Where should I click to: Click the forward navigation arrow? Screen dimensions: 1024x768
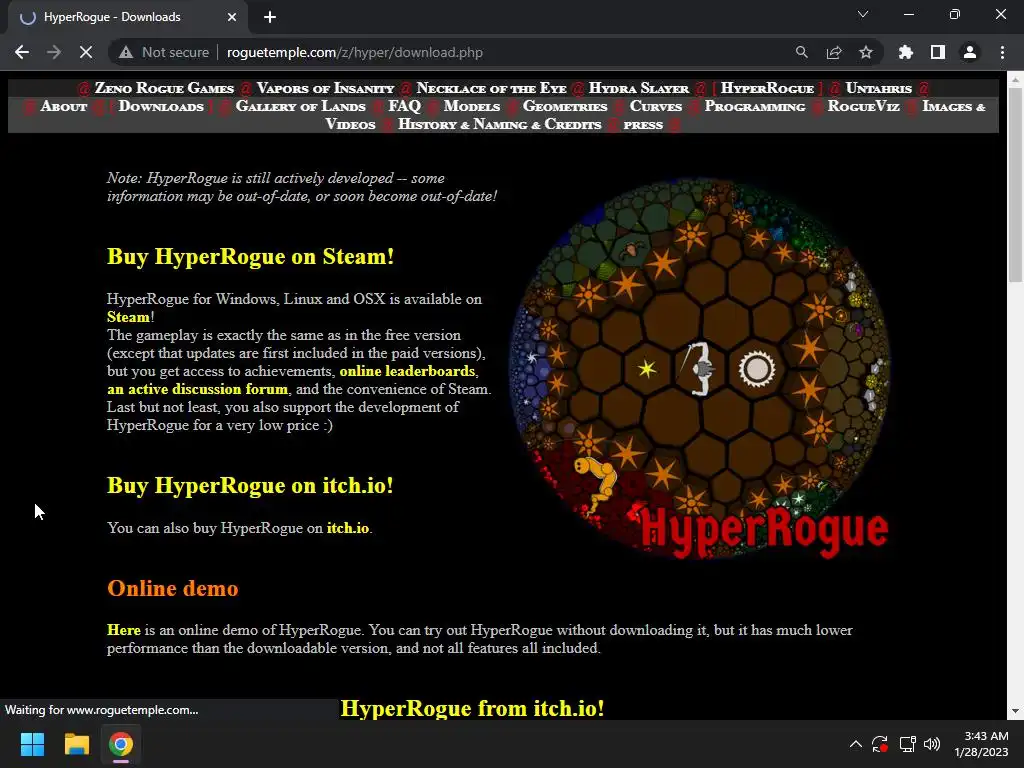click(54, 52)
